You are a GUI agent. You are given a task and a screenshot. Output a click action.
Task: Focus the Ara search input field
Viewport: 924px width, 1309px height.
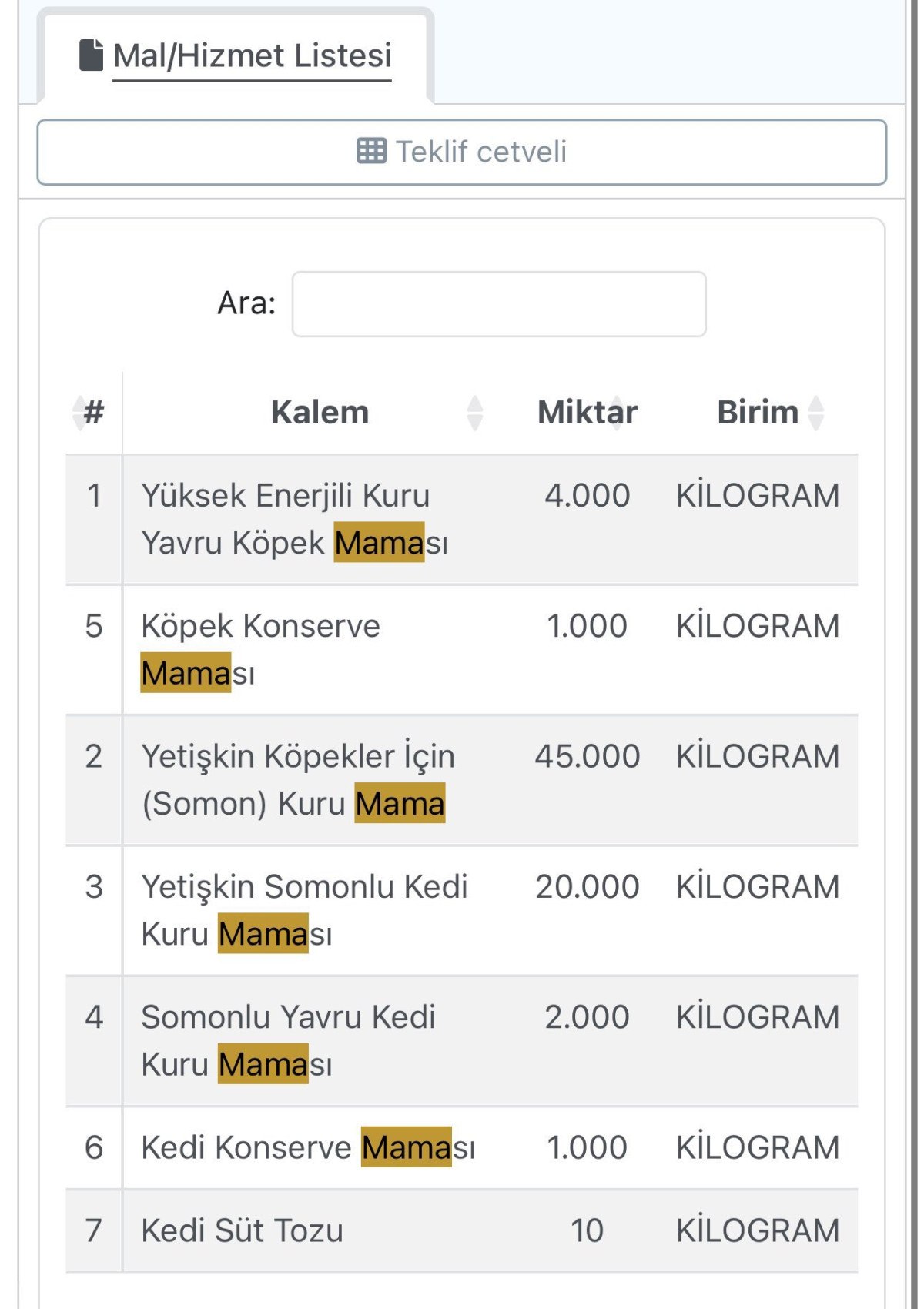tap(498, 304)
